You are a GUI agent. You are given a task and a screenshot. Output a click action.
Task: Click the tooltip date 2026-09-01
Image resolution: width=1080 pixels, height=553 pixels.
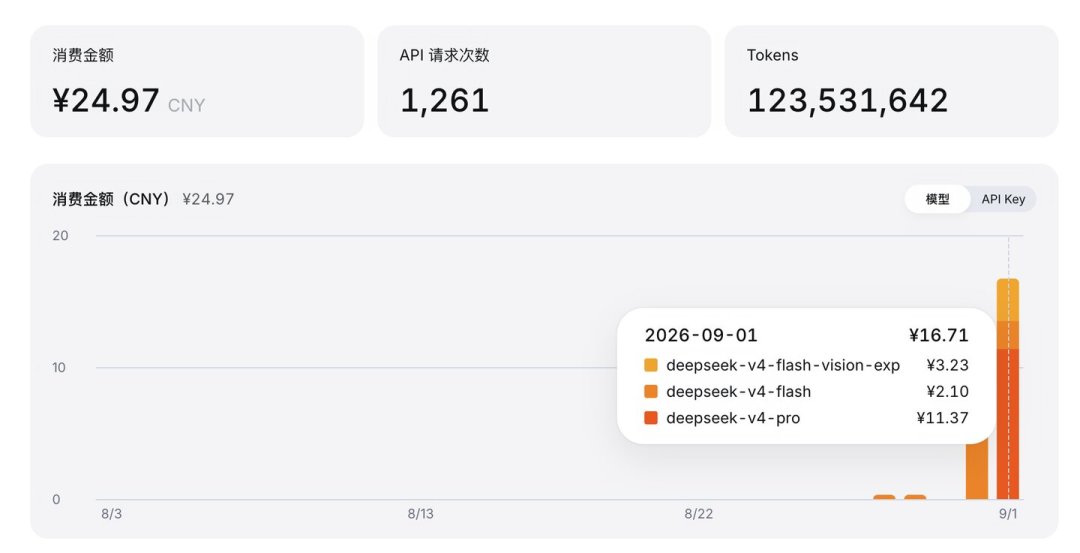click(x=700, y=335)
